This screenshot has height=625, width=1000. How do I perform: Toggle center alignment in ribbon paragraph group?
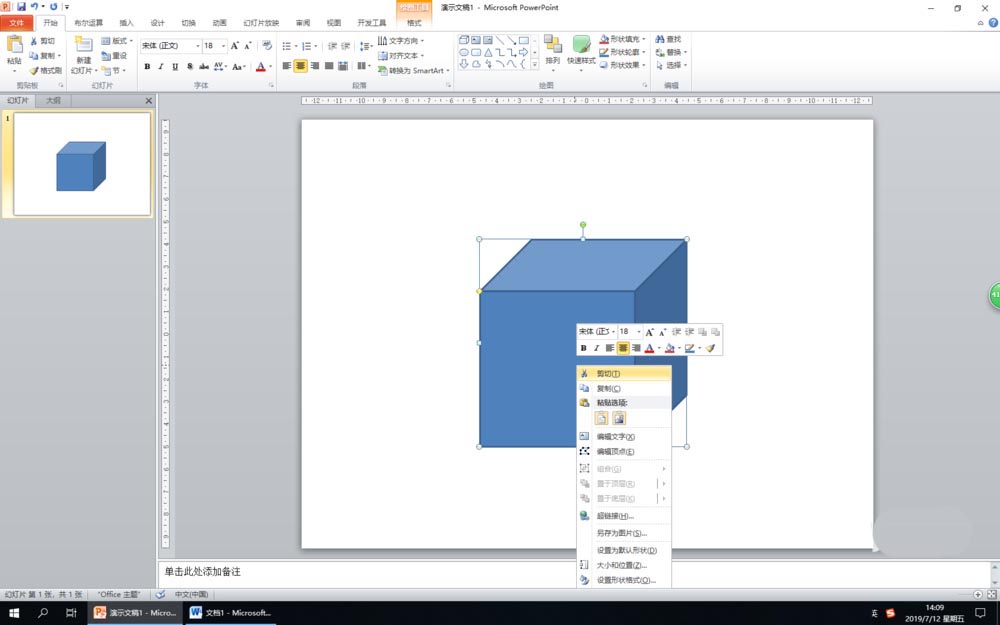click(300, 66)
